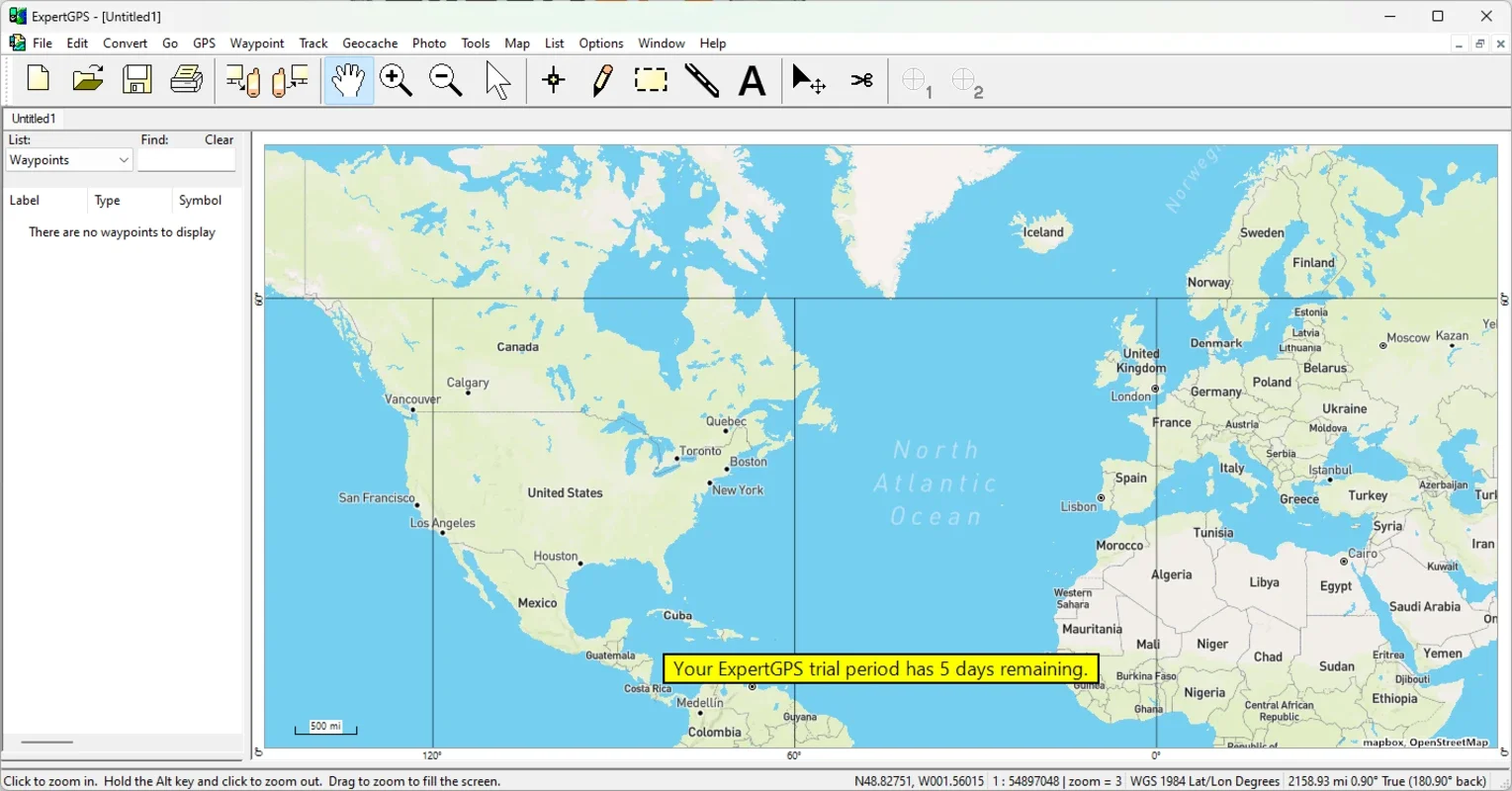This screenshot has width=1512, height=791.
Task: Receive data from GPS toolbar icon
Action: tap(291, 81)
